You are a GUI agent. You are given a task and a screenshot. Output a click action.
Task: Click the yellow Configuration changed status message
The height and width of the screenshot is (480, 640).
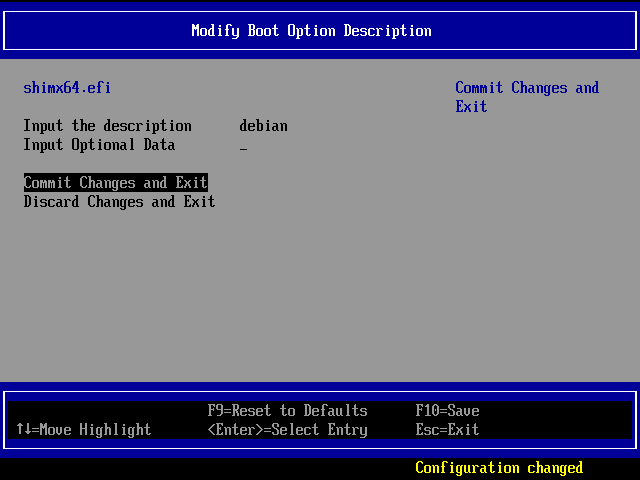click(x=498, y=468)
